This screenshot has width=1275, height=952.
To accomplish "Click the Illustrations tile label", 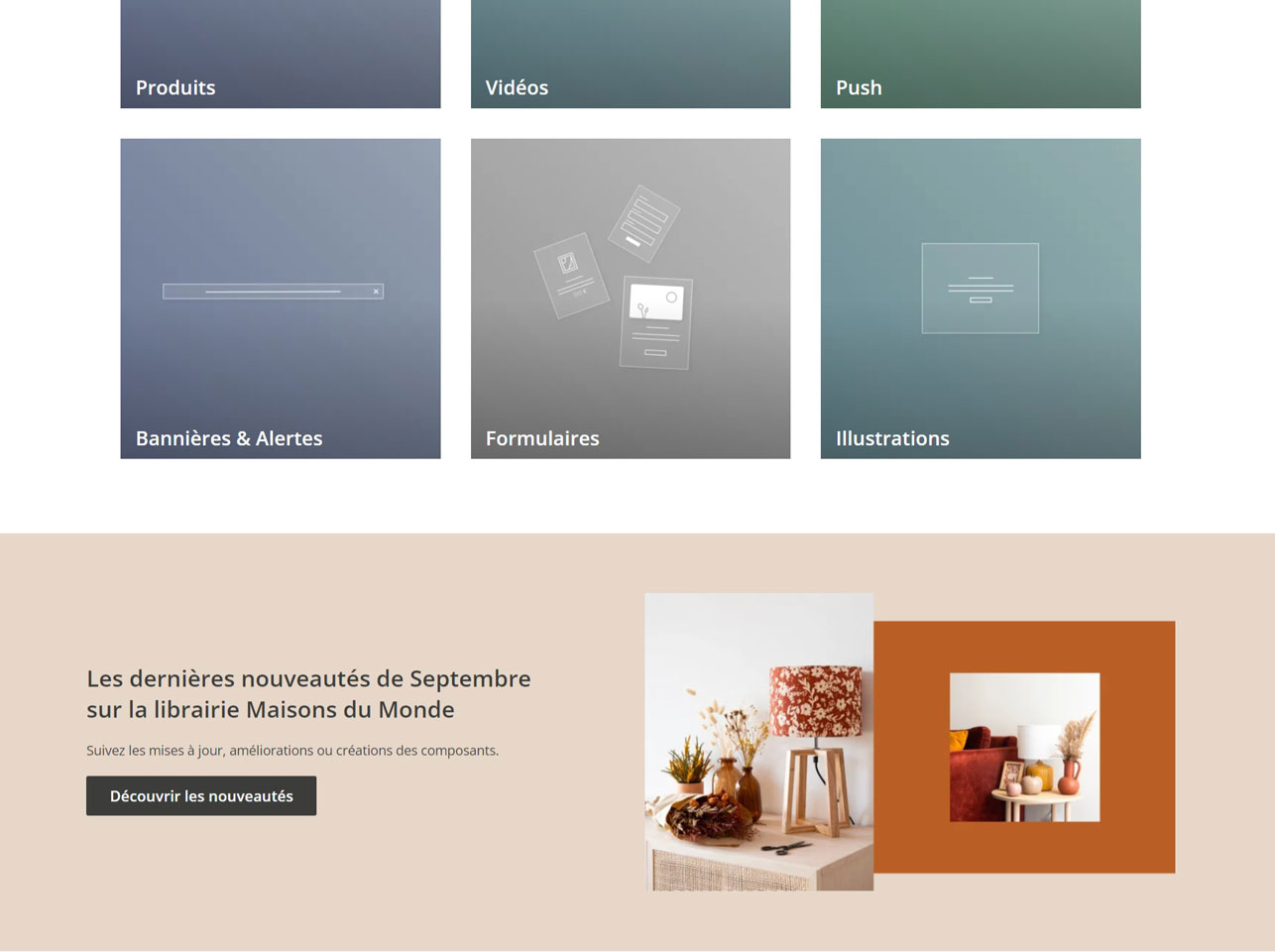I will (x=892, y=438).
